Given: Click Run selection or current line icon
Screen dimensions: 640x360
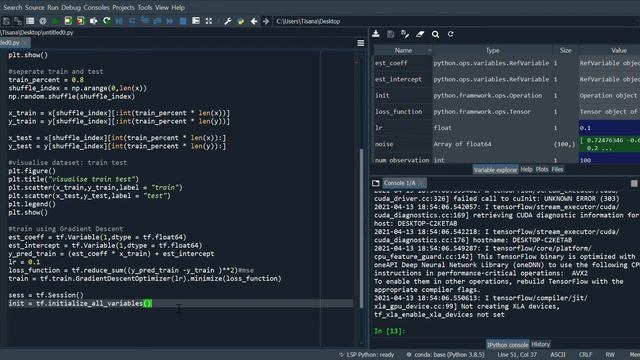Looking at the screenshot, I should point(93,21).
